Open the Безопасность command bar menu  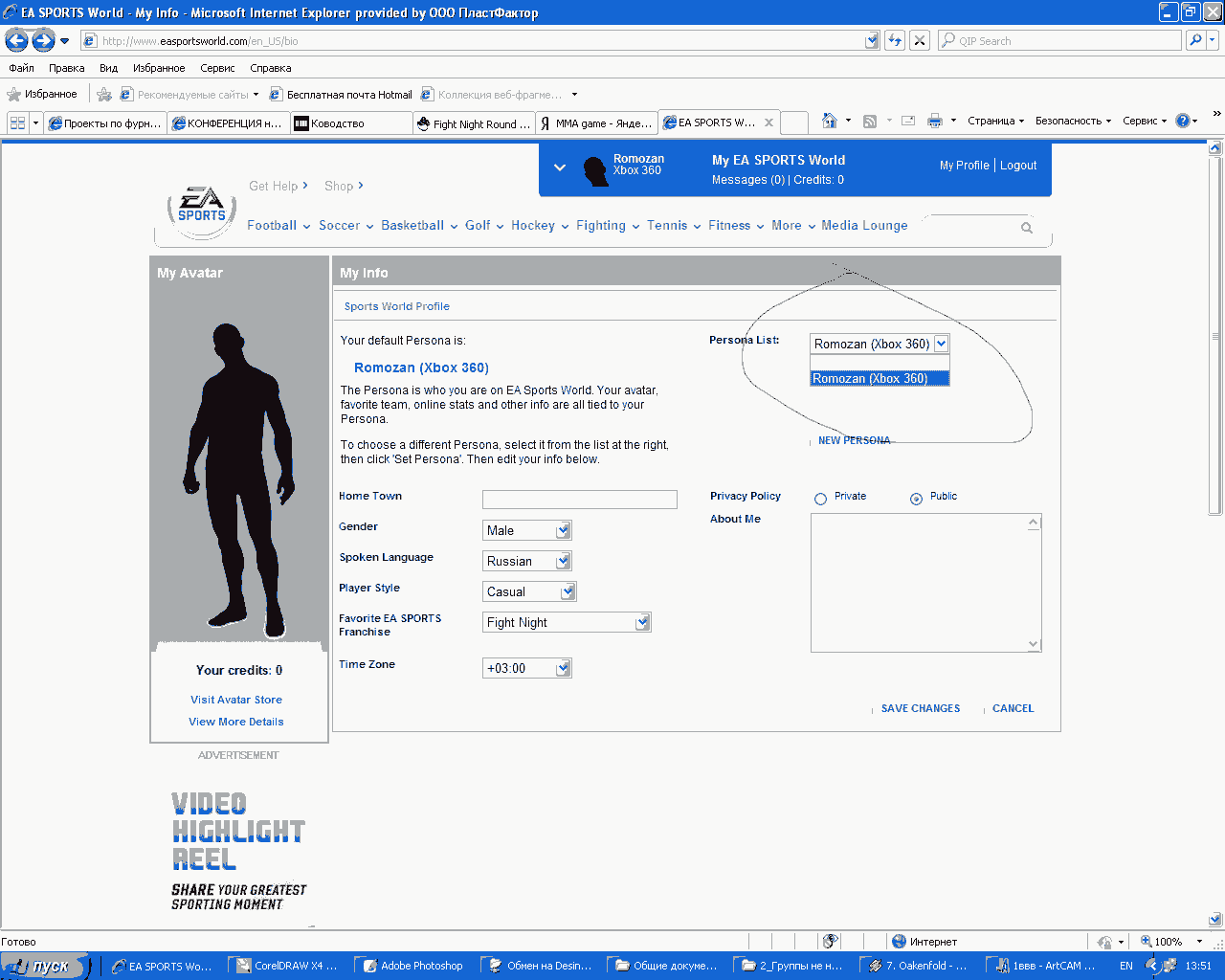click(x=1073, y=121)
